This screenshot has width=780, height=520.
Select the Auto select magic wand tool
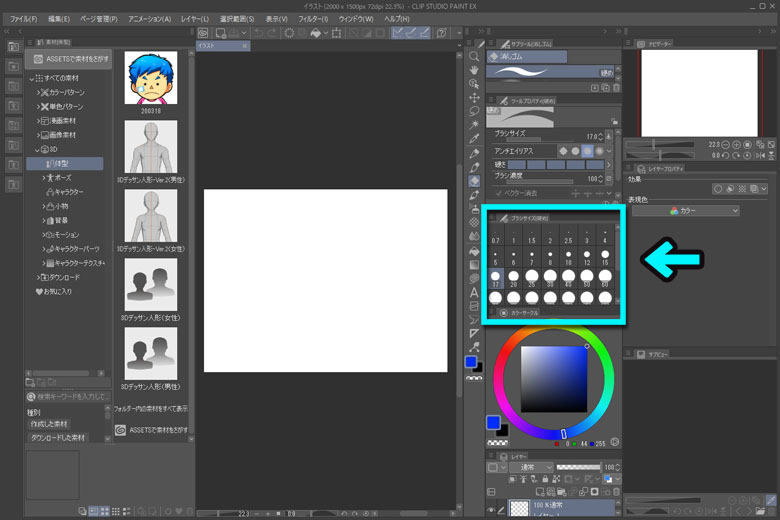(x=474, y=125)
